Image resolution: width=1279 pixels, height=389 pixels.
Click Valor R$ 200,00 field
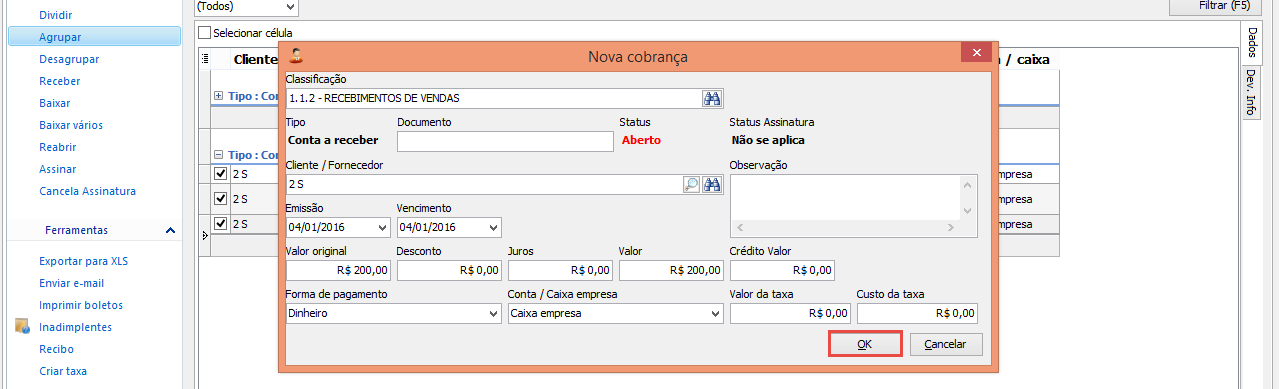click(671, 270)
